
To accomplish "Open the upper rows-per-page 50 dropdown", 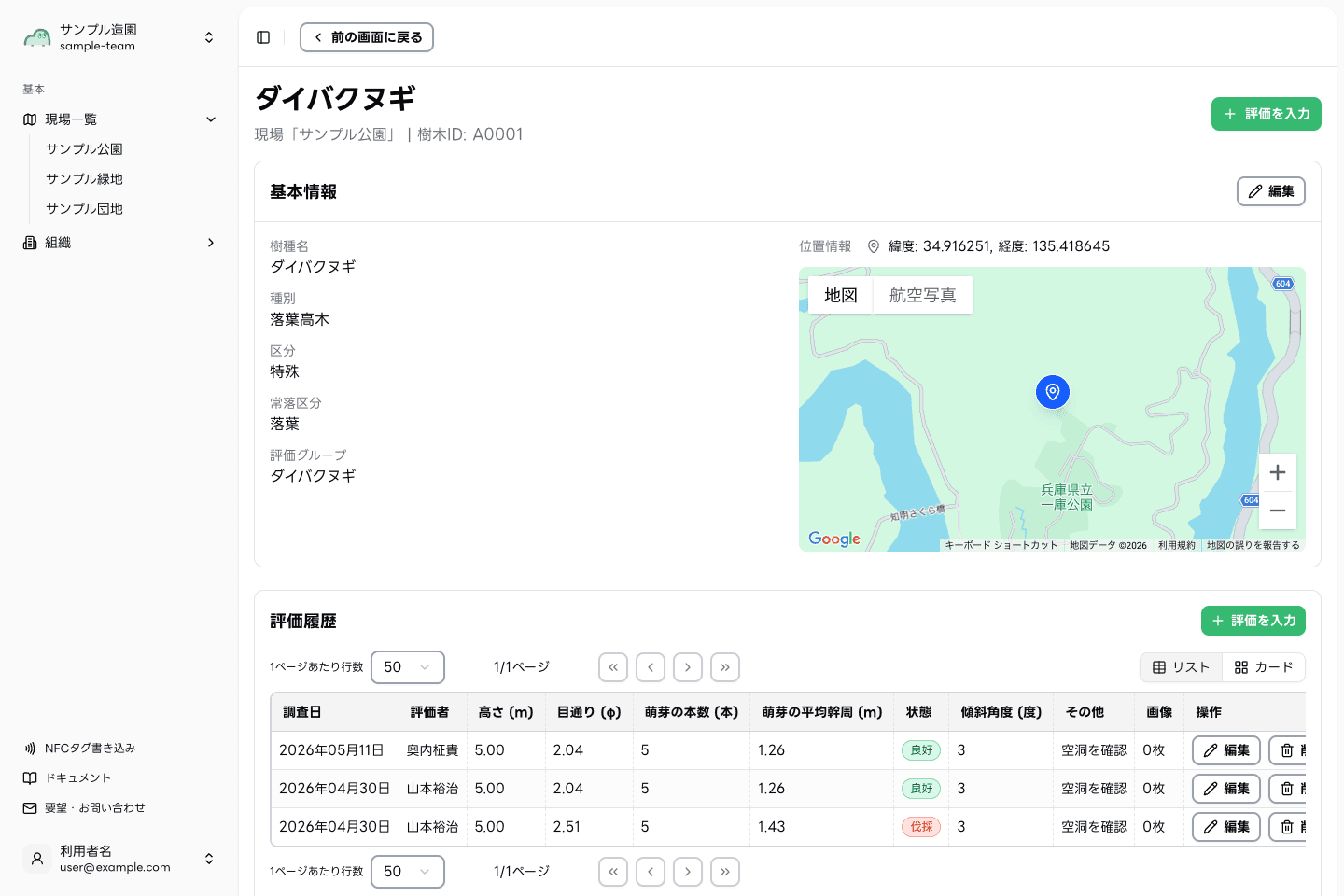I will [x=408, y=667].
